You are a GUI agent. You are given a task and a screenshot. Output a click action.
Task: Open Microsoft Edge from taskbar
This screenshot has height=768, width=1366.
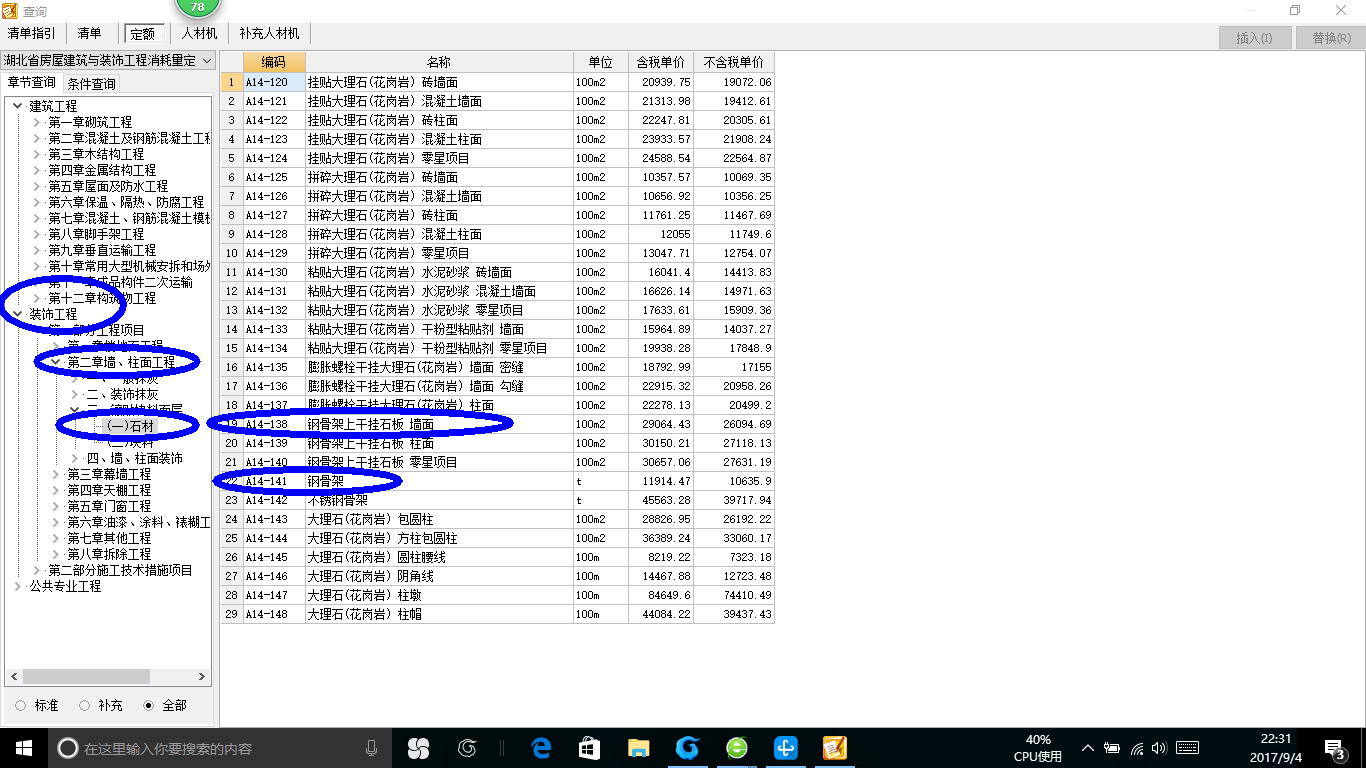click(x=541, y=748)
